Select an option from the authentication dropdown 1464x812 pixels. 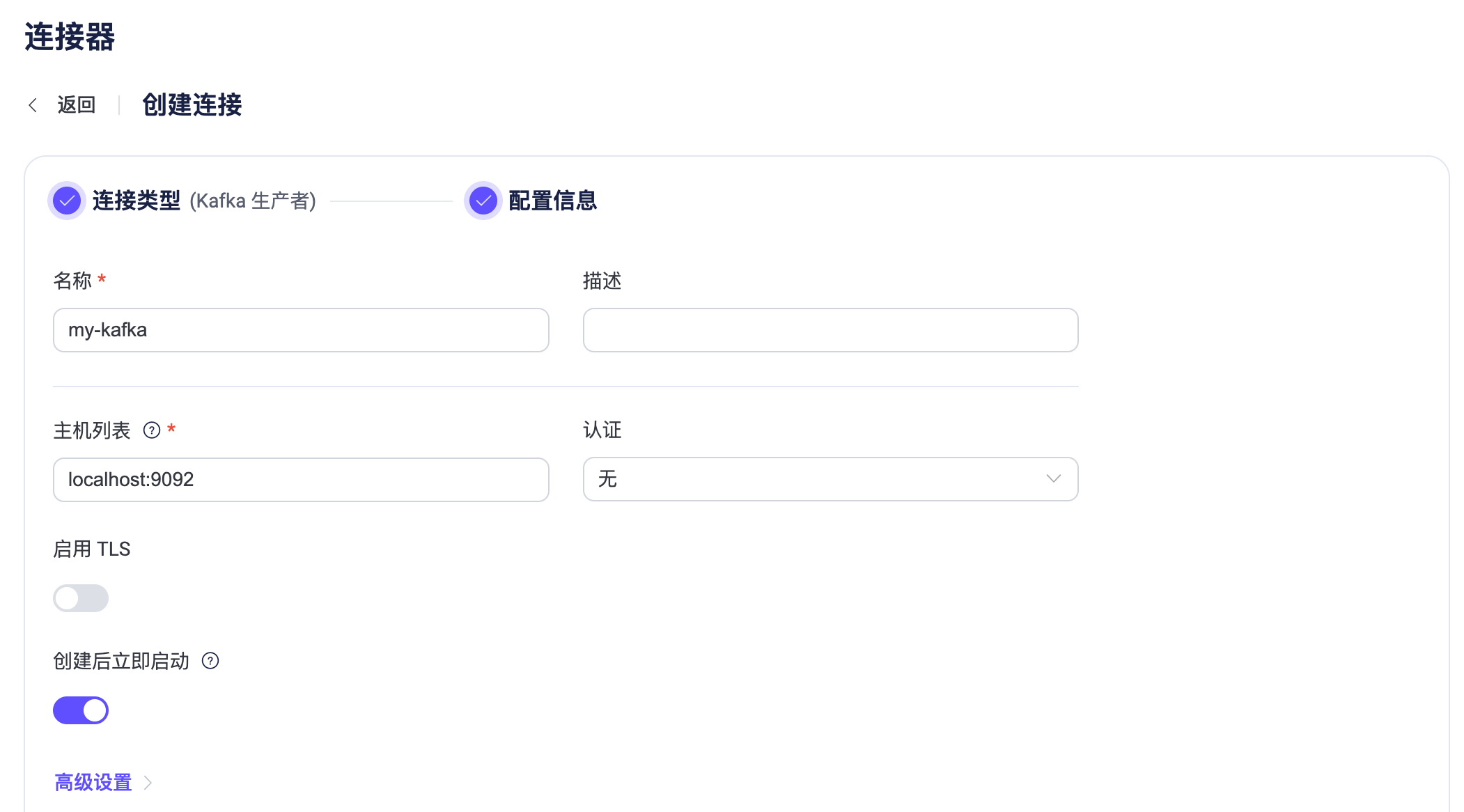tap(830, 479)
